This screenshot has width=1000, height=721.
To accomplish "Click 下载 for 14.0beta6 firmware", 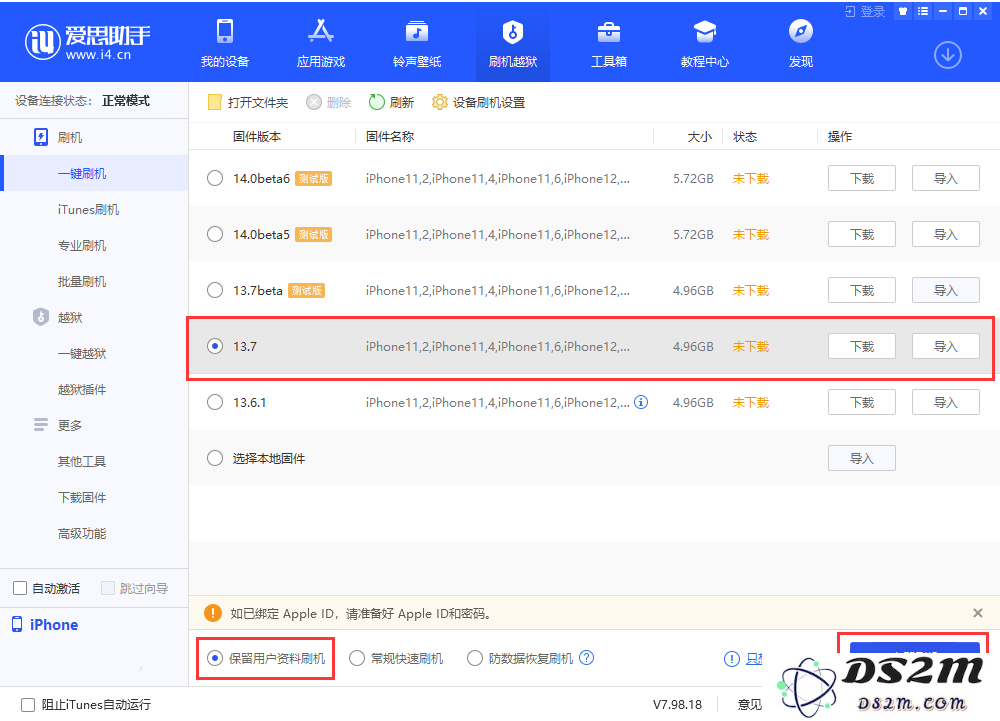I will [862, 178].
